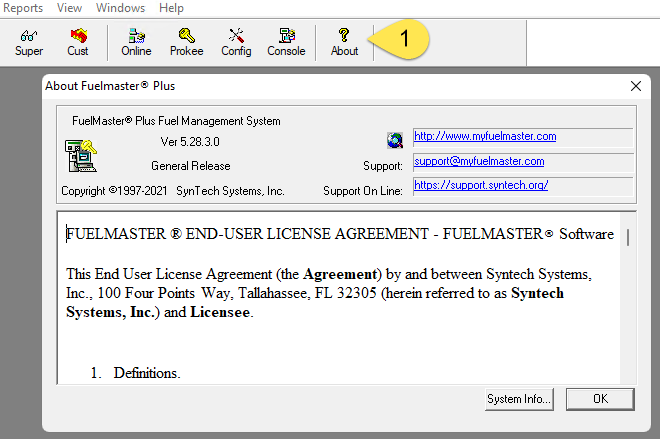This screenshot has width=660, height=439.
Task: Click the license agreement scrollbar thumb
Action: click(628, 237)
